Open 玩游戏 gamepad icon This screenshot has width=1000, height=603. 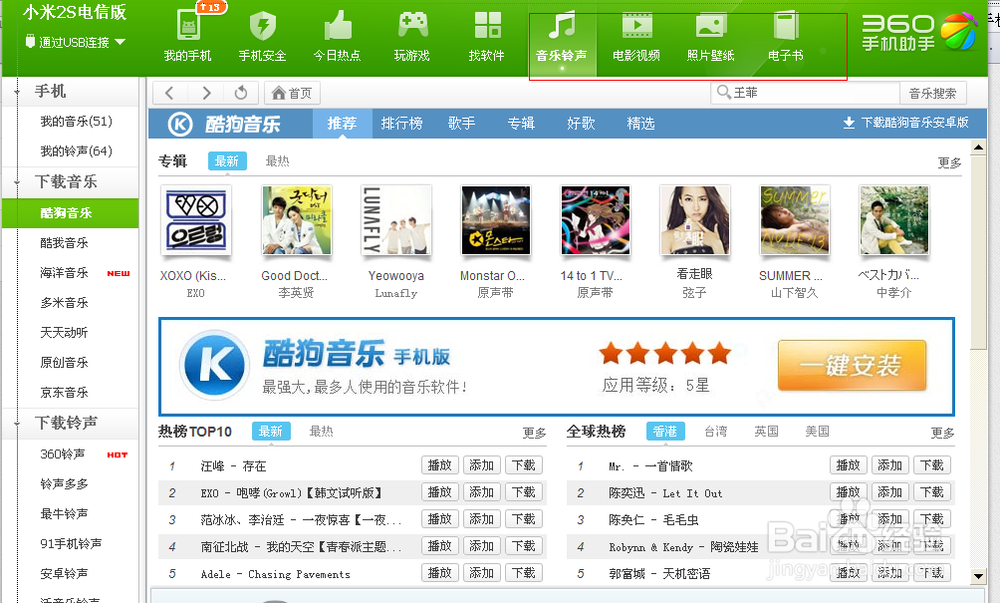(x=413, y=25)
